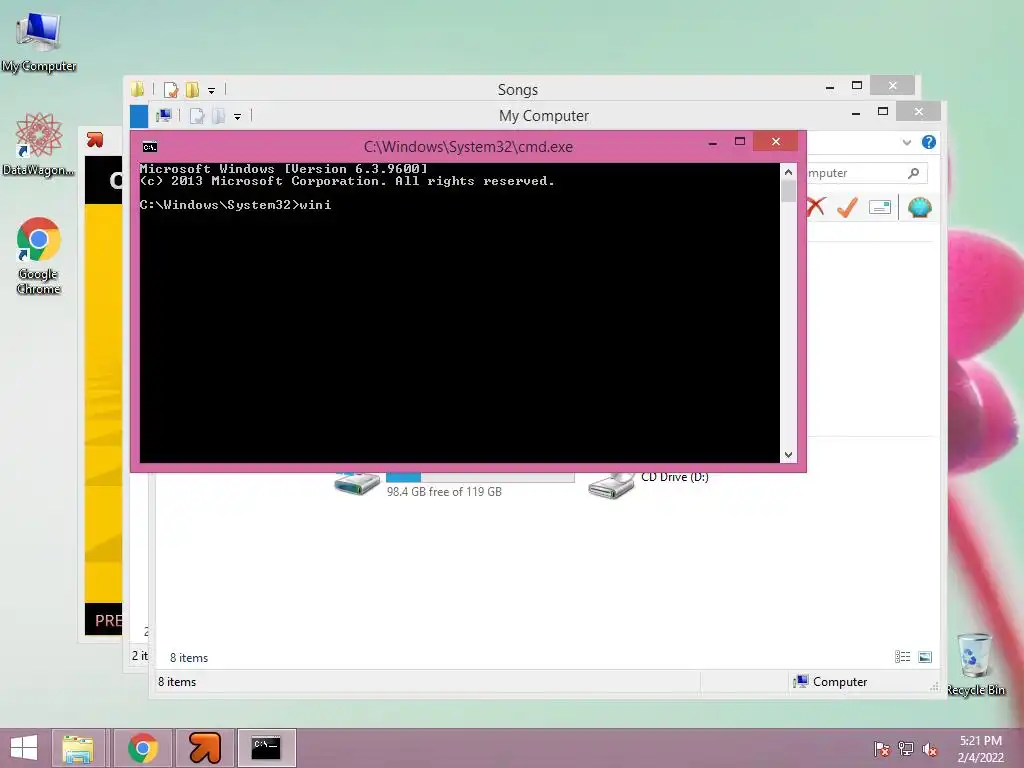1024x768 pixels.
Task: Launch Chrome from the taskbar
Action: pyautogui.click(x=143, y=748)
